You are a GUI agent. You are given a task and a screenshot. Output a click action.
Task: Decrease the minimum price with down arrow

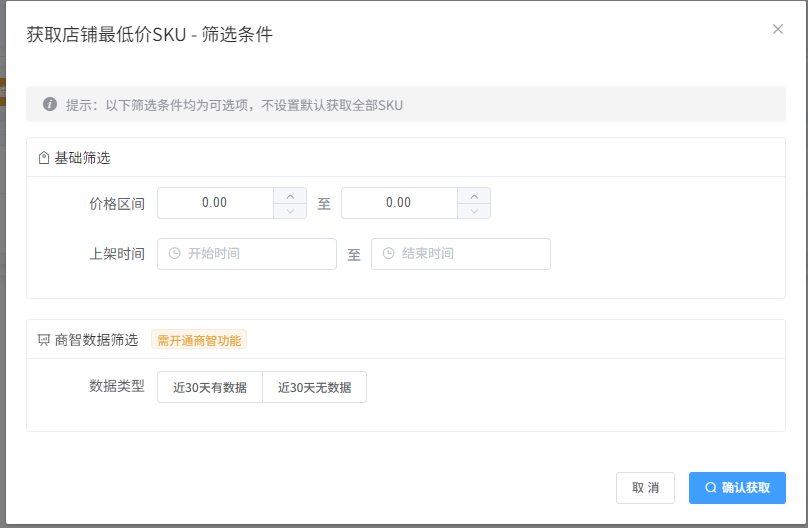[290, 211]
